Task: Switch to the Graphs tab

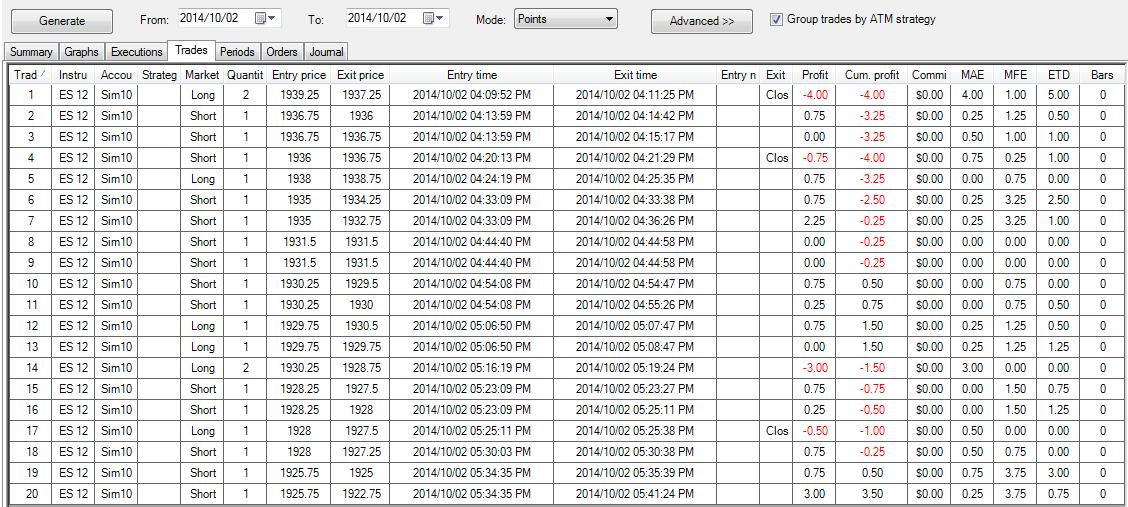Action: (82, 52)
